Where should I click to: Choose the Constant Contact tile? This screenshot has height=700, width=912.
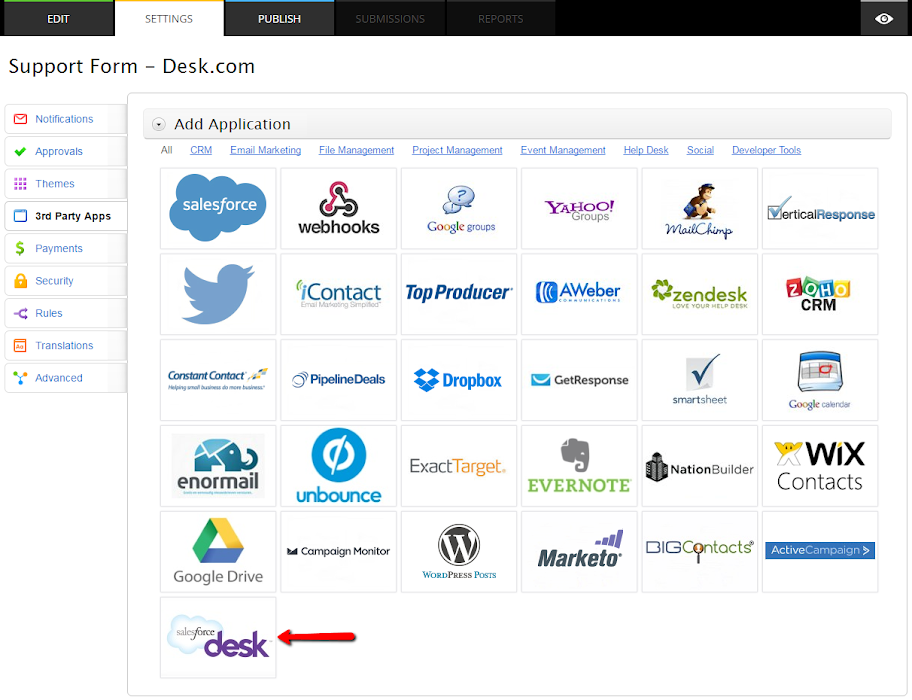[218, 380]
